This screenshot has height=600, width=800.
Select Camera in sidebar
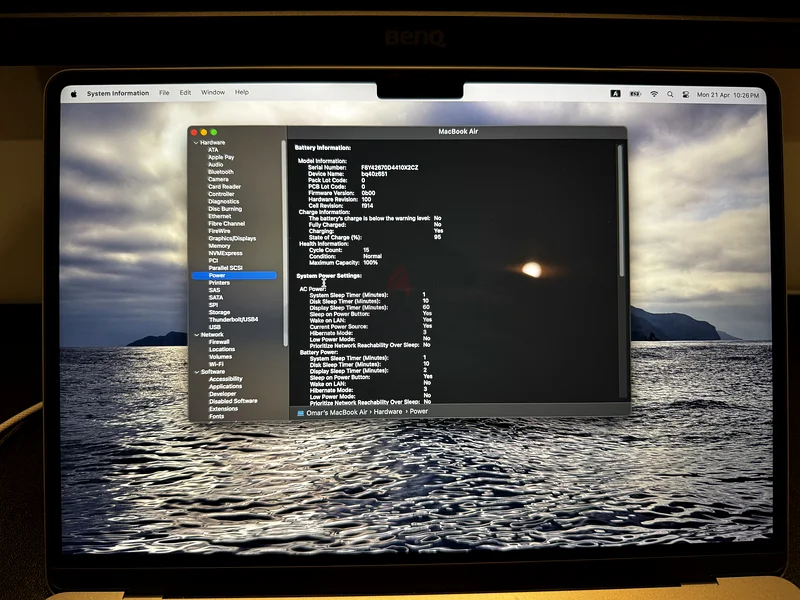click(x=218, y=180)
